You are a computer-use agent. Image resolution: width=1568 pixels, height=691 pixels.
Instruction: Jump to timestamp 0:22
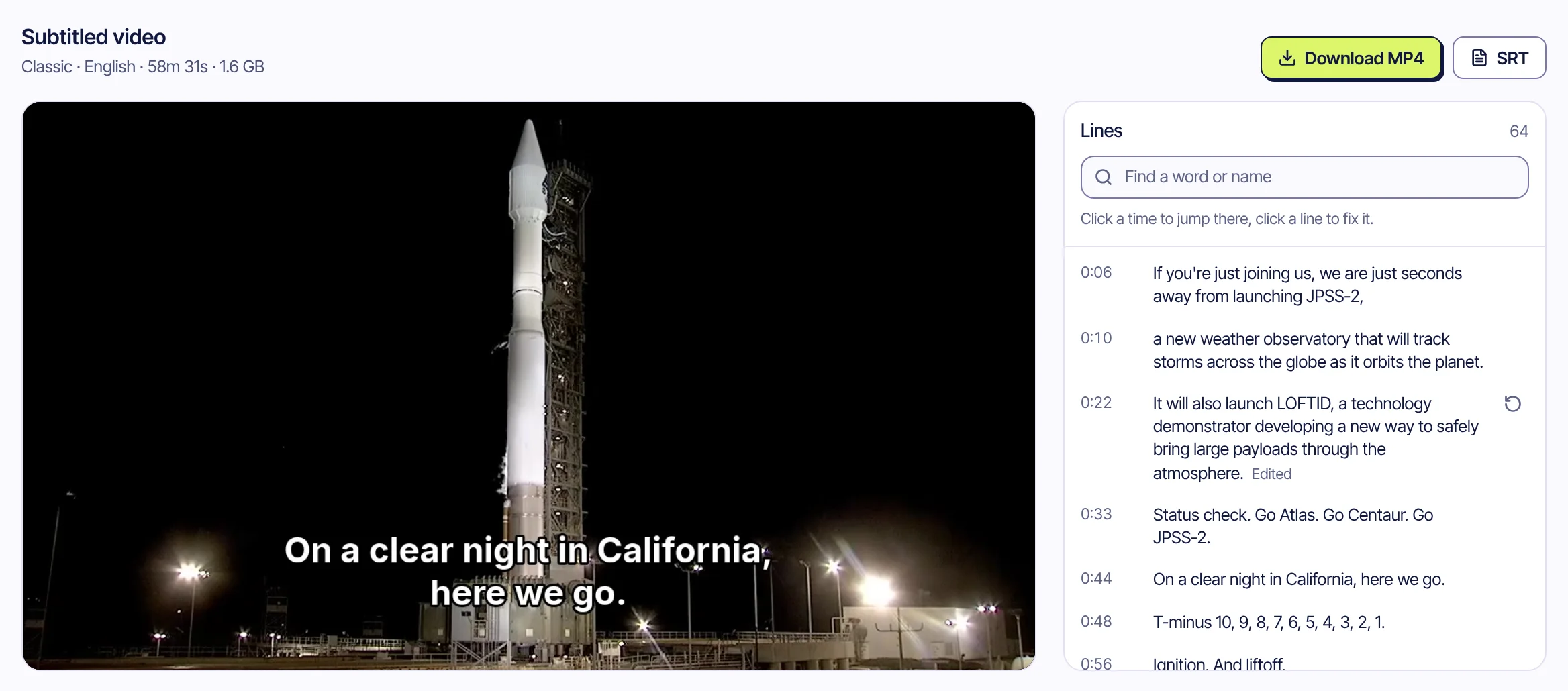pos(1096,403)
